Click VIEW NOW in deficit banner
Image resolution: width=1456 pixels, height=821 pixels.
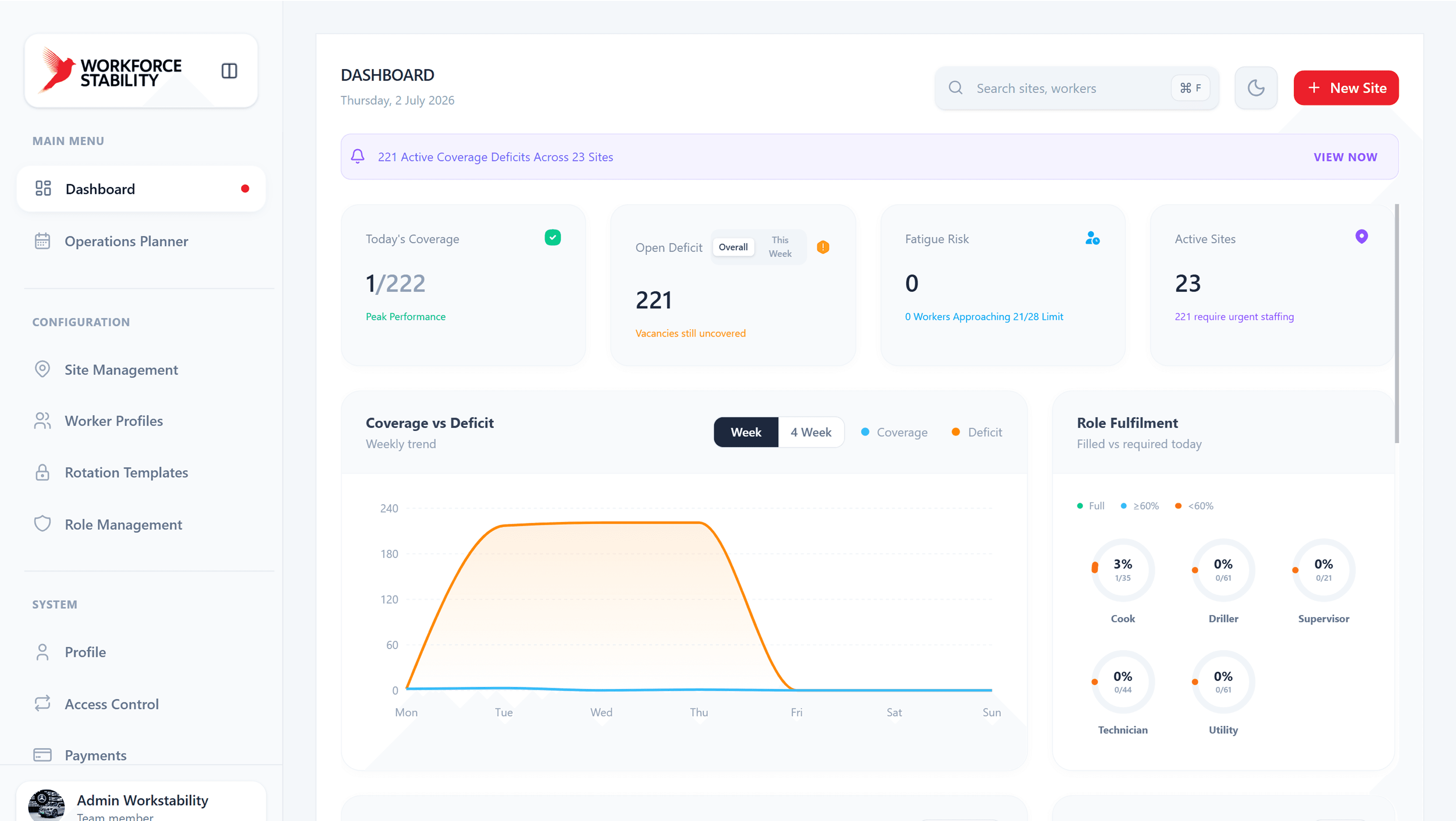pos(1345,156)
